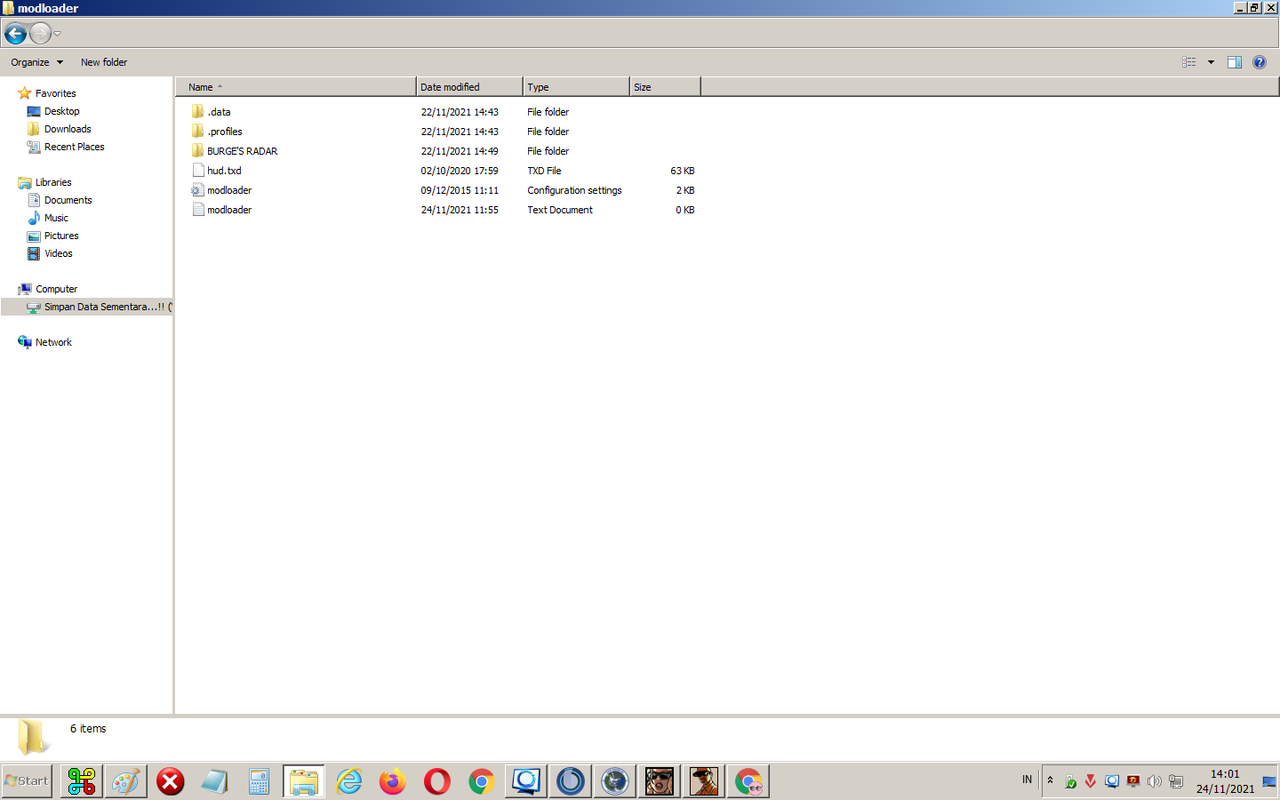Click the red X taskbar icon
The height and width of the screenshot is (800, 1280).
171,781
